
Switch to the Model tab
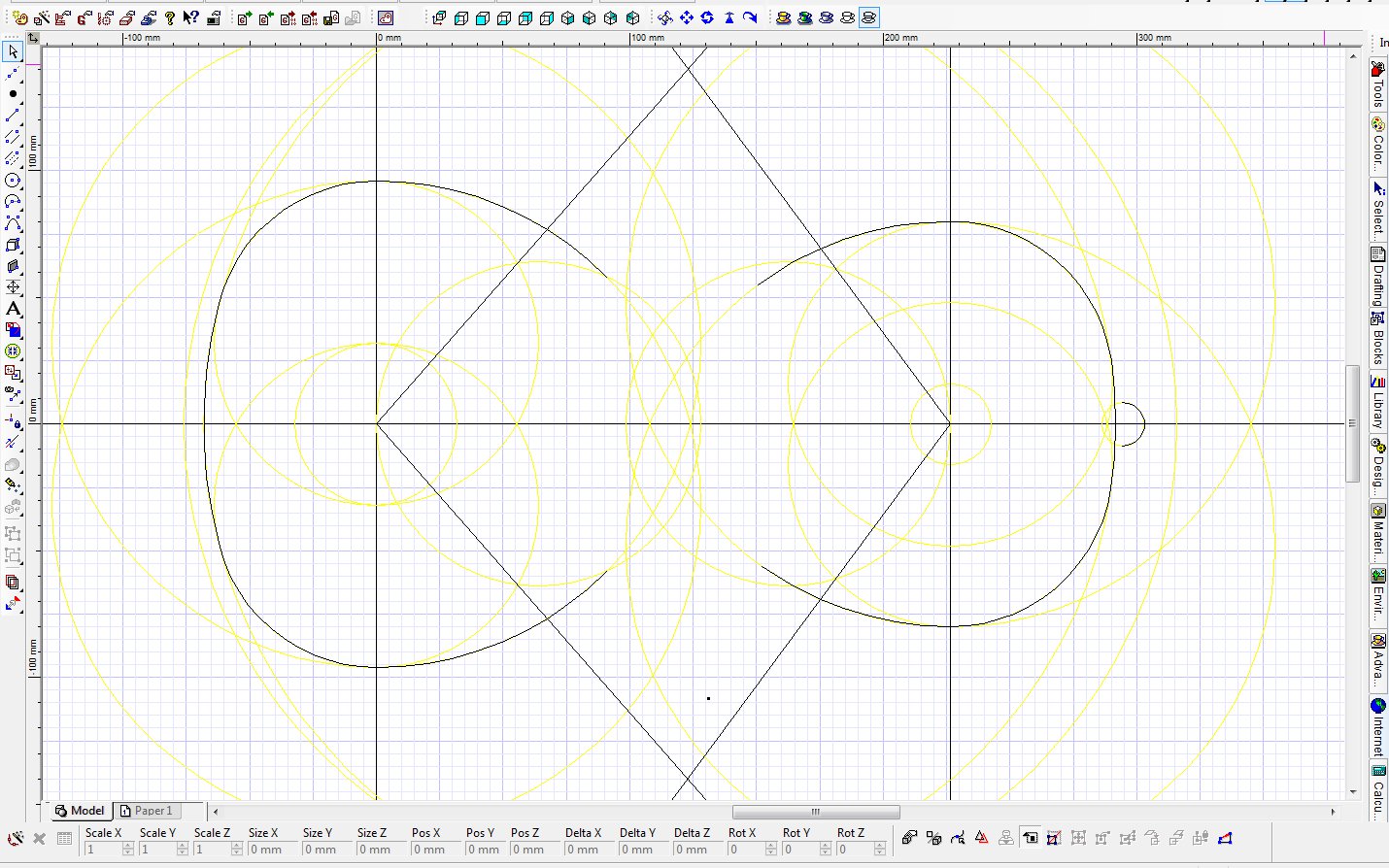(80, 811)
